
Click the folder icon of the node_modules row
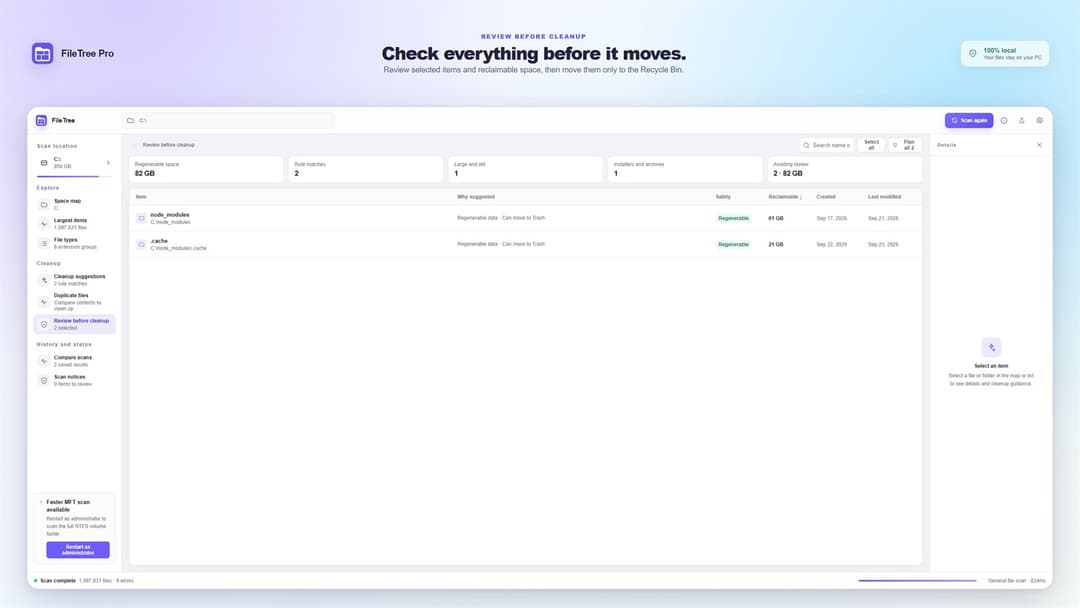141,218
